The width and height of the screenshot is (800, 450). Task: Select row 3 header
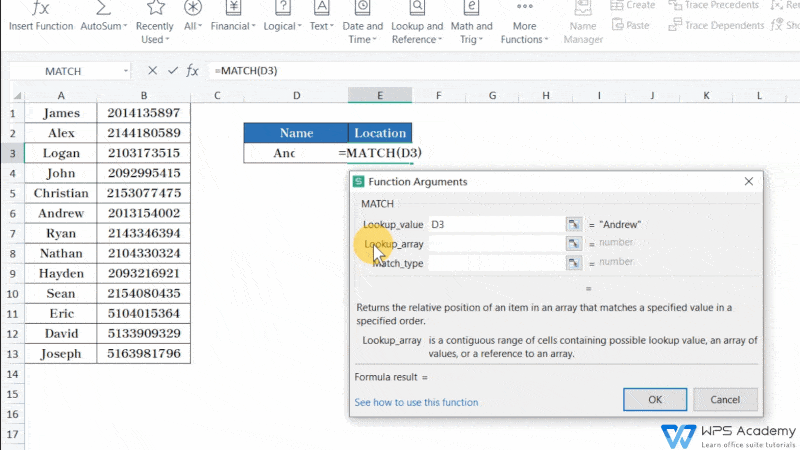[12, 153]
